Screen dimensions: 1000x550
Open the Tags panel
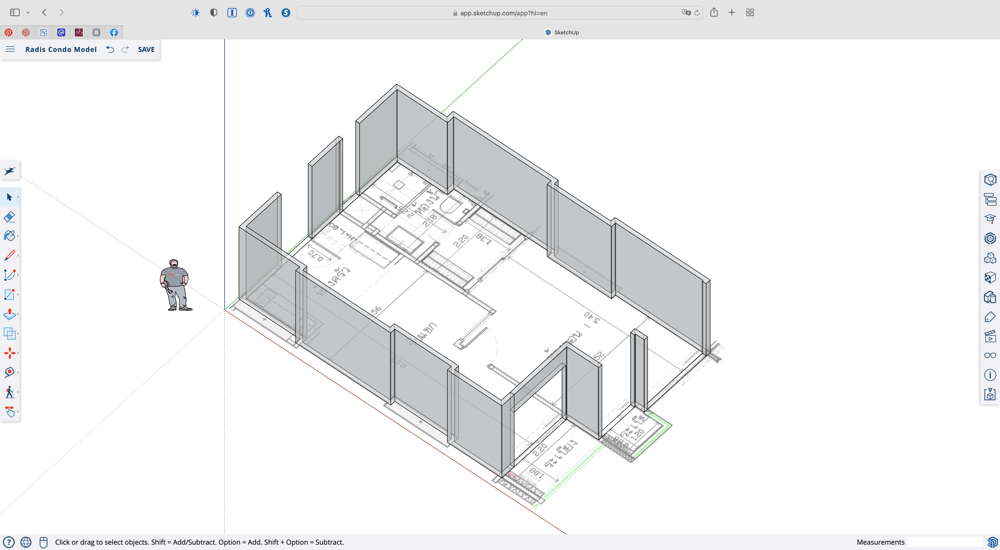[990, 316]
